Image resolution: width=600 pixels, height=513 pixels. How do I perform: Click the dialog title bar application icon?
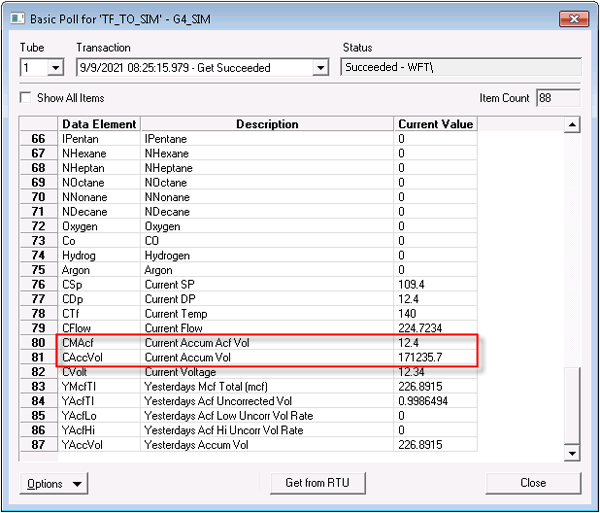17,18
